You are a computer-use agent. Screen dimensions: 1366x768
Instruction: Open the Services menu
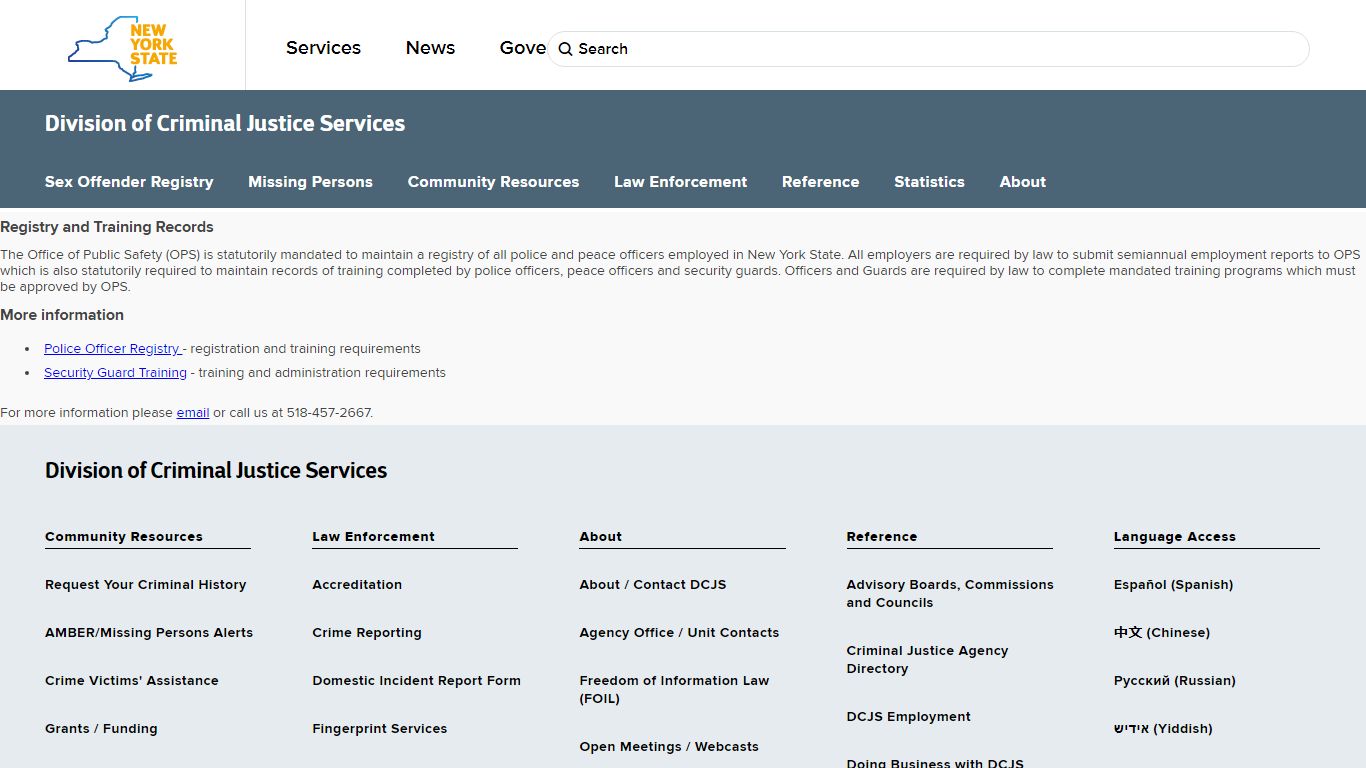(323, 48)
